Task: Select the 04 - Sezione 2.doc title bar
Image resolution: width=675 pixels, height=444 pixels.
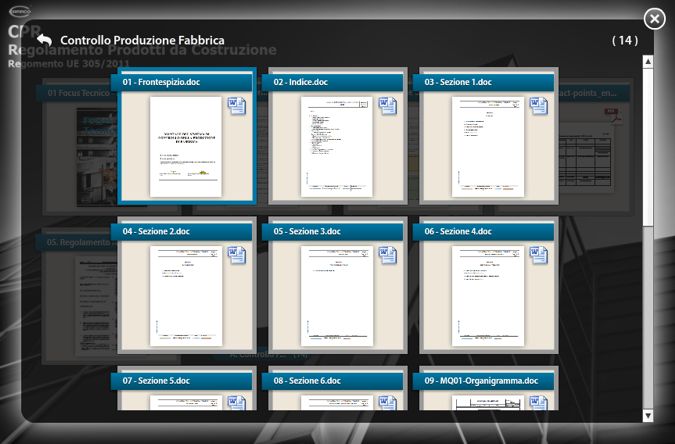Action: [185, 231]
